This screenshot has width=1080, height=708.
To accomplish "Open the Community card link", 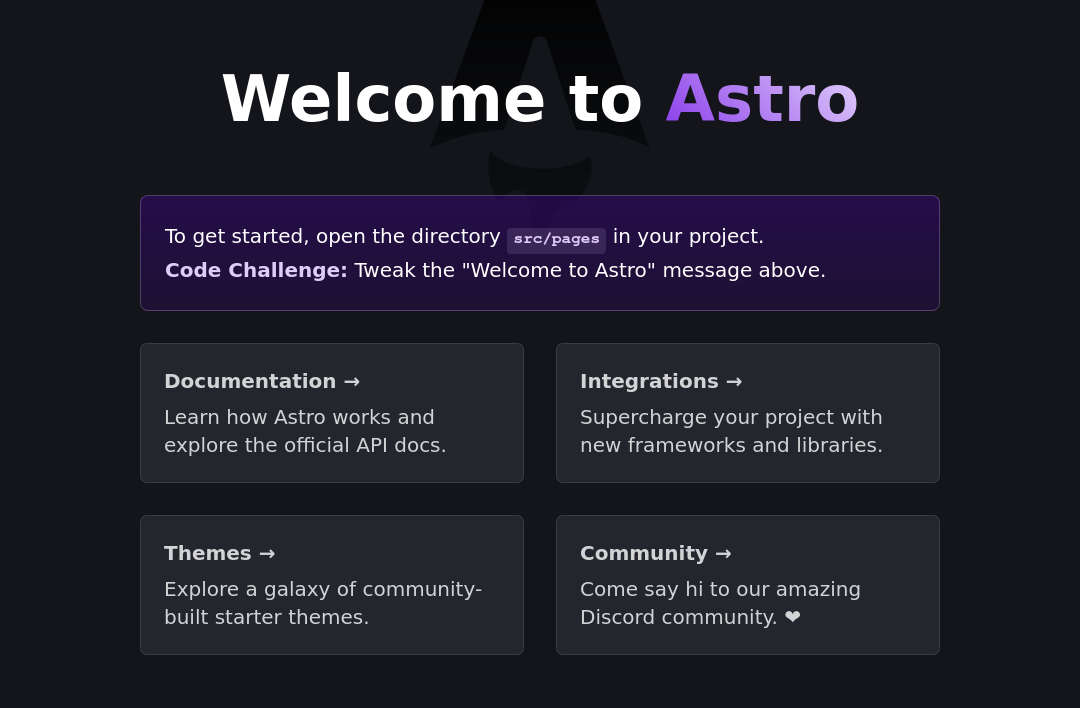I will pyautogui.click(x=747, y=585).
